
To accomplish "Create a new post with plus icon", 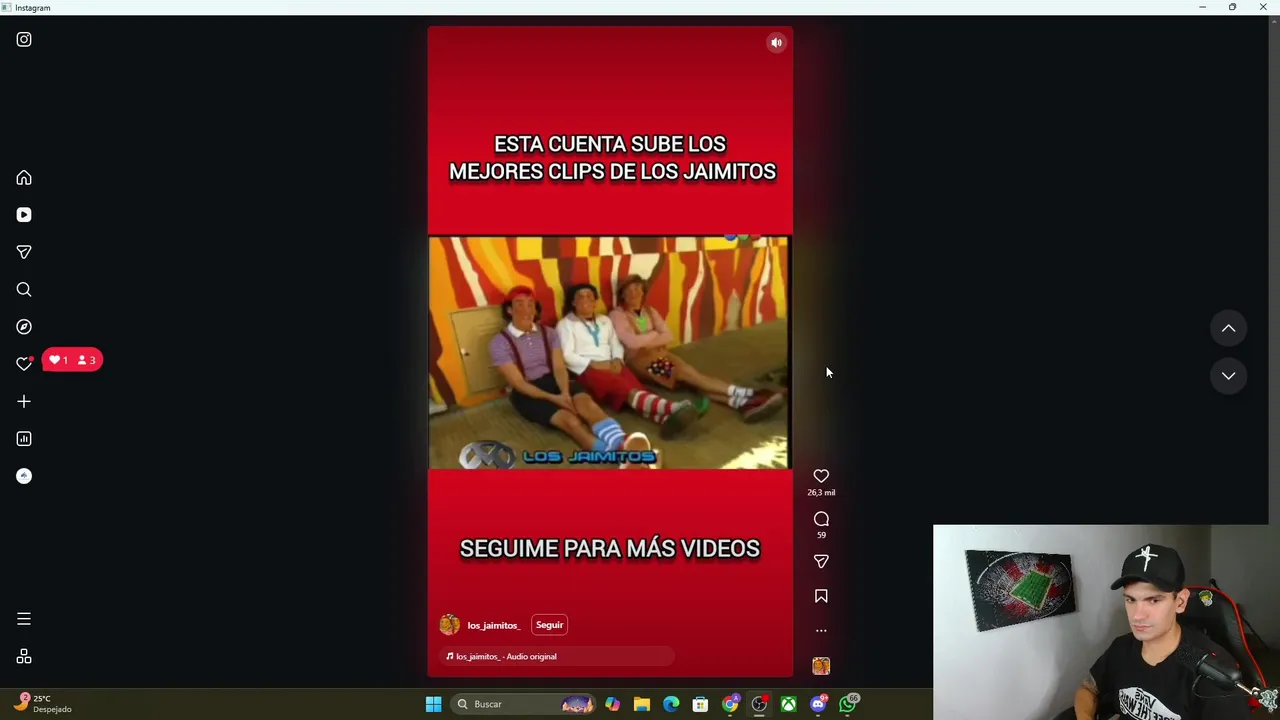I will pos(24,401).
